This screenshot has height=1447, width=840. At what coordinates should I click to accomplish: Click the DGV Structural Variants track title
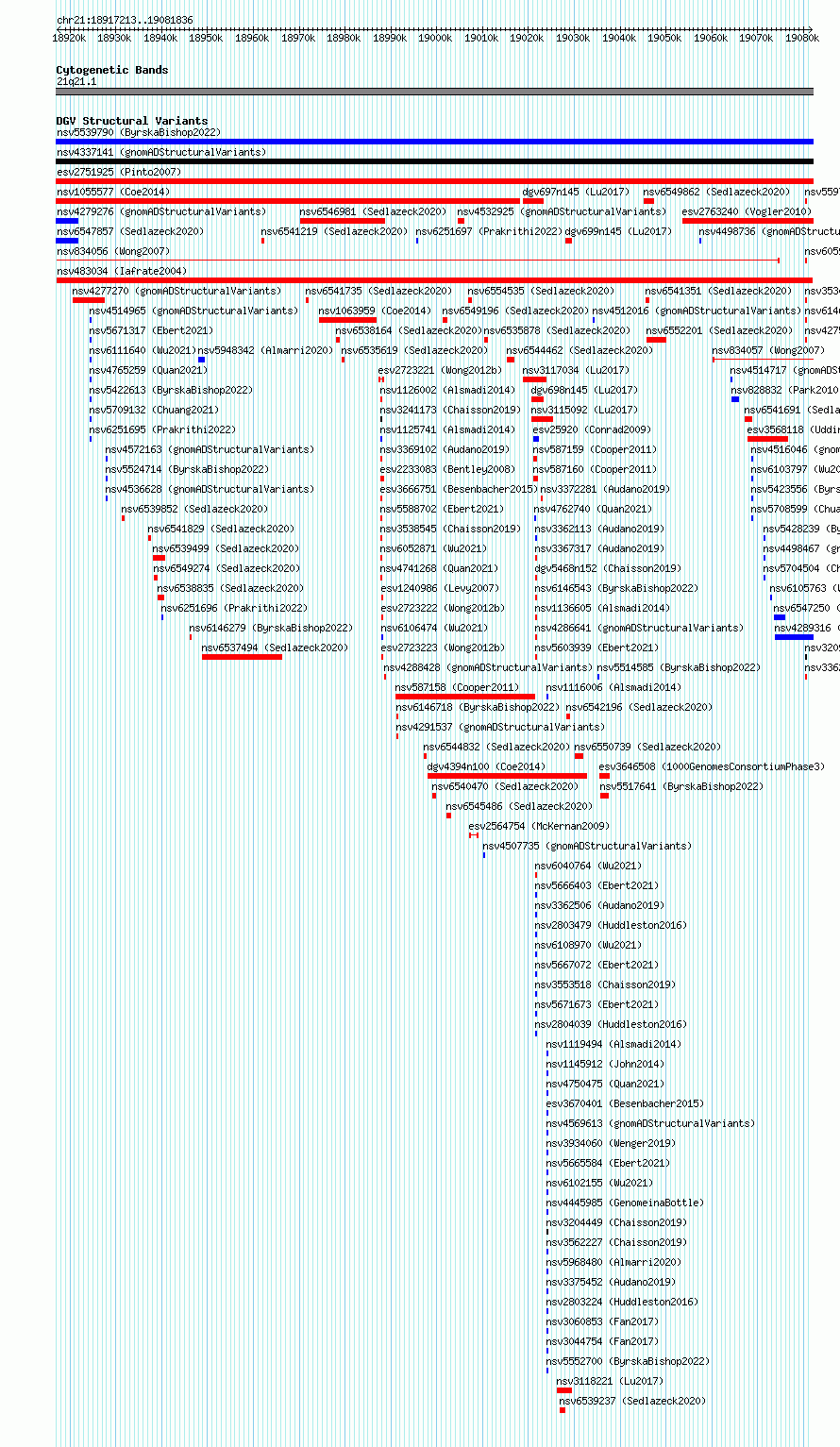(132, 121)
